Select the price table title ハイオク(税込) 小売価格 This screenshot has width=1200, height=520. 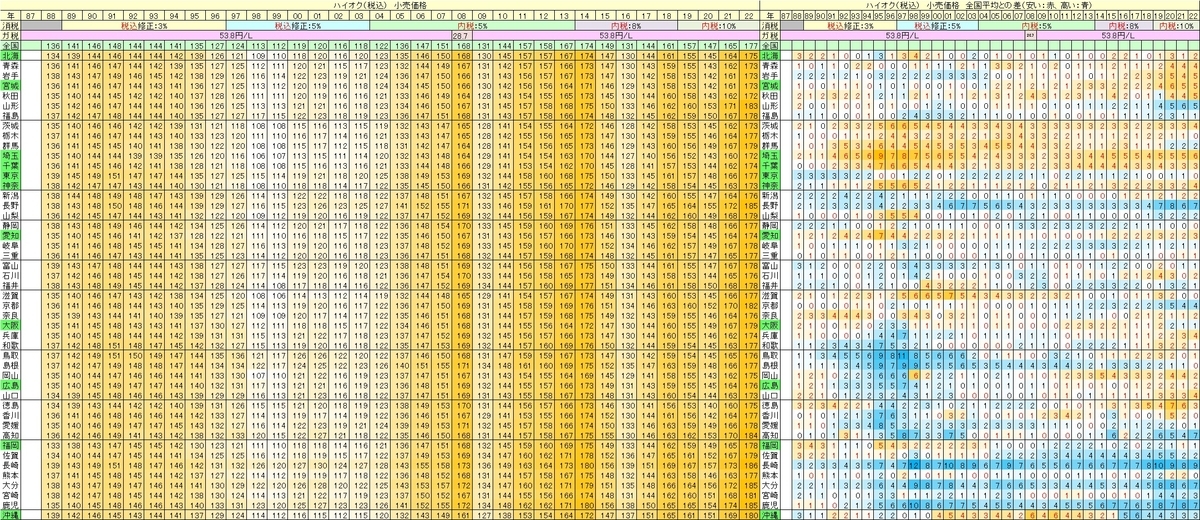click(x=380, y=5)
